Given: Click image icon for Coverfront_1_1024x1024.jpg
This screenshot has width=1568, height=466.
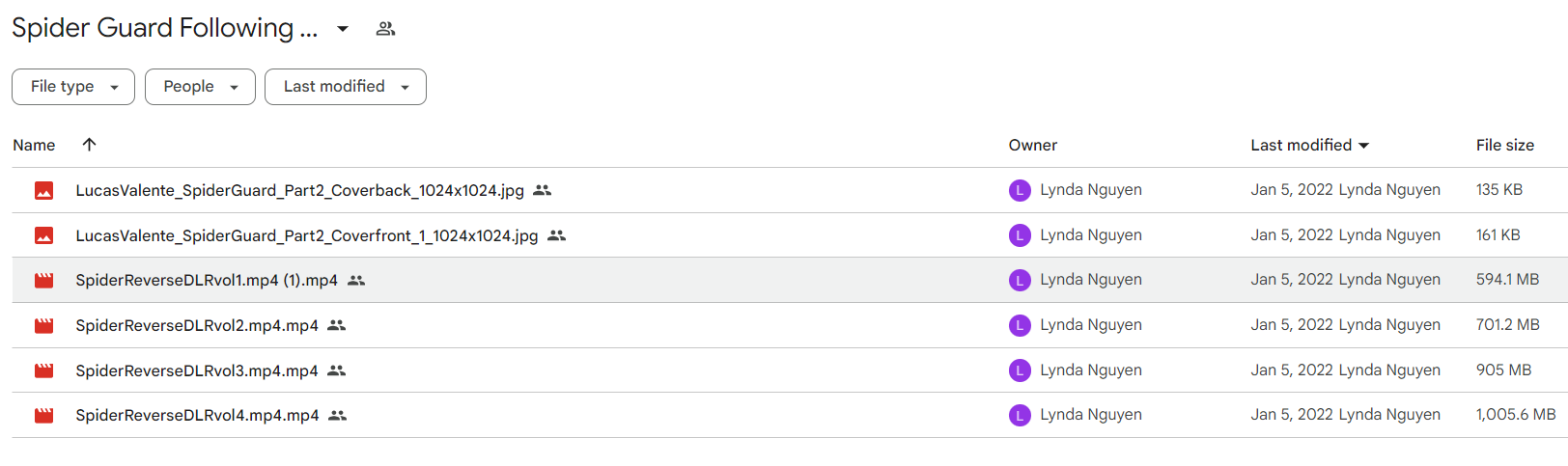Looking at the screenshot, I should pyautogui.click(x=44, y=235).
